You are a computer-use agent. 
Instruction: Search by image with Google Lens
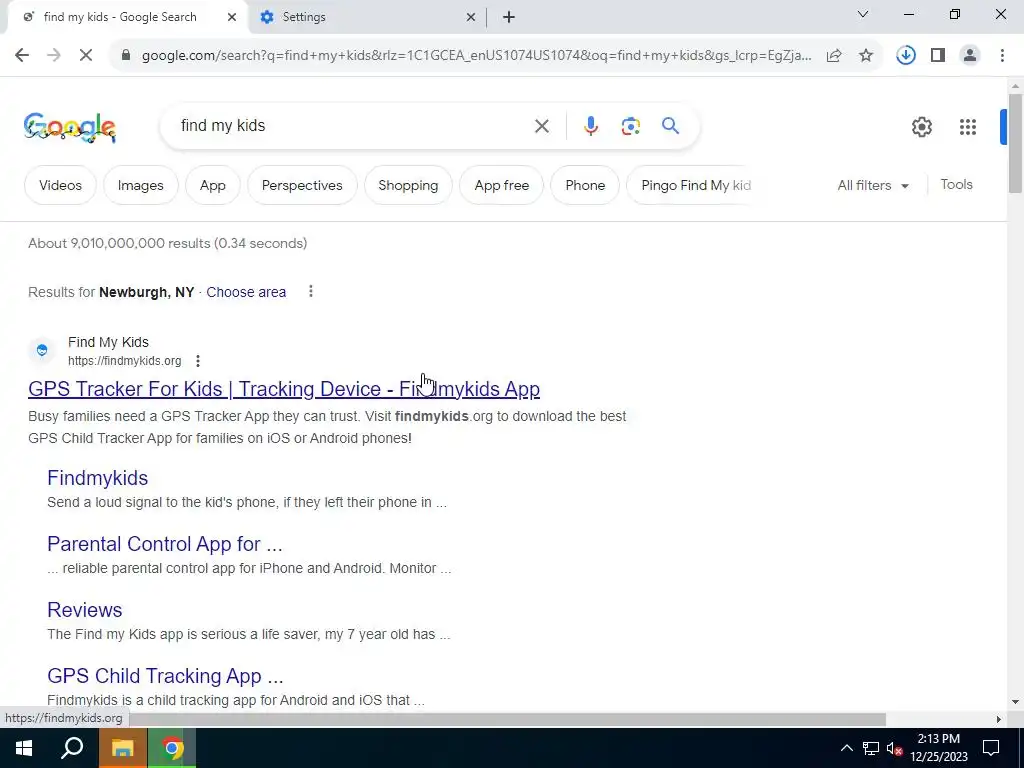pos(631,126)
